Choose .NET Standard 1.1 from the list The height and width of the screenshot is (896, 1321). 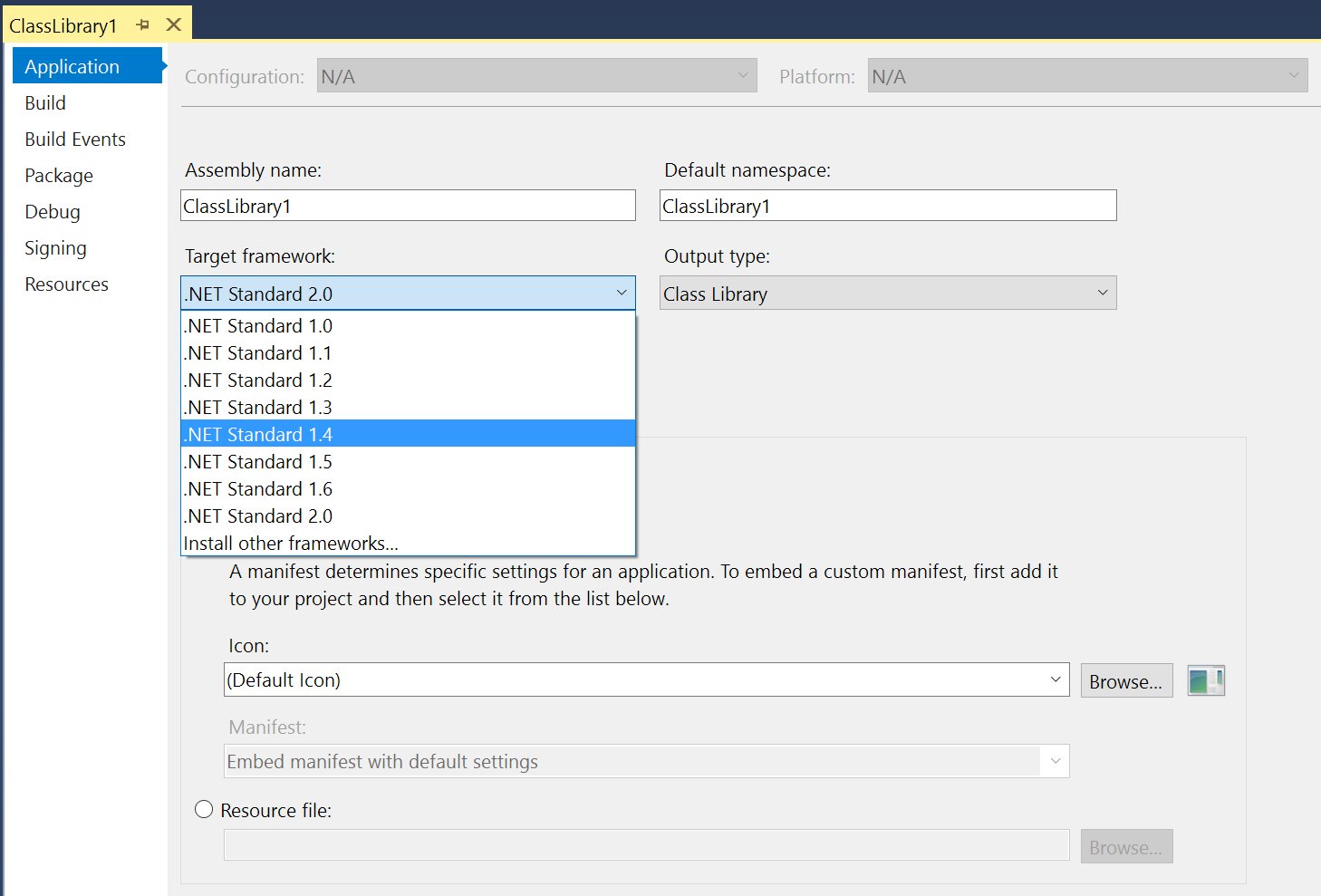(408, 352)
